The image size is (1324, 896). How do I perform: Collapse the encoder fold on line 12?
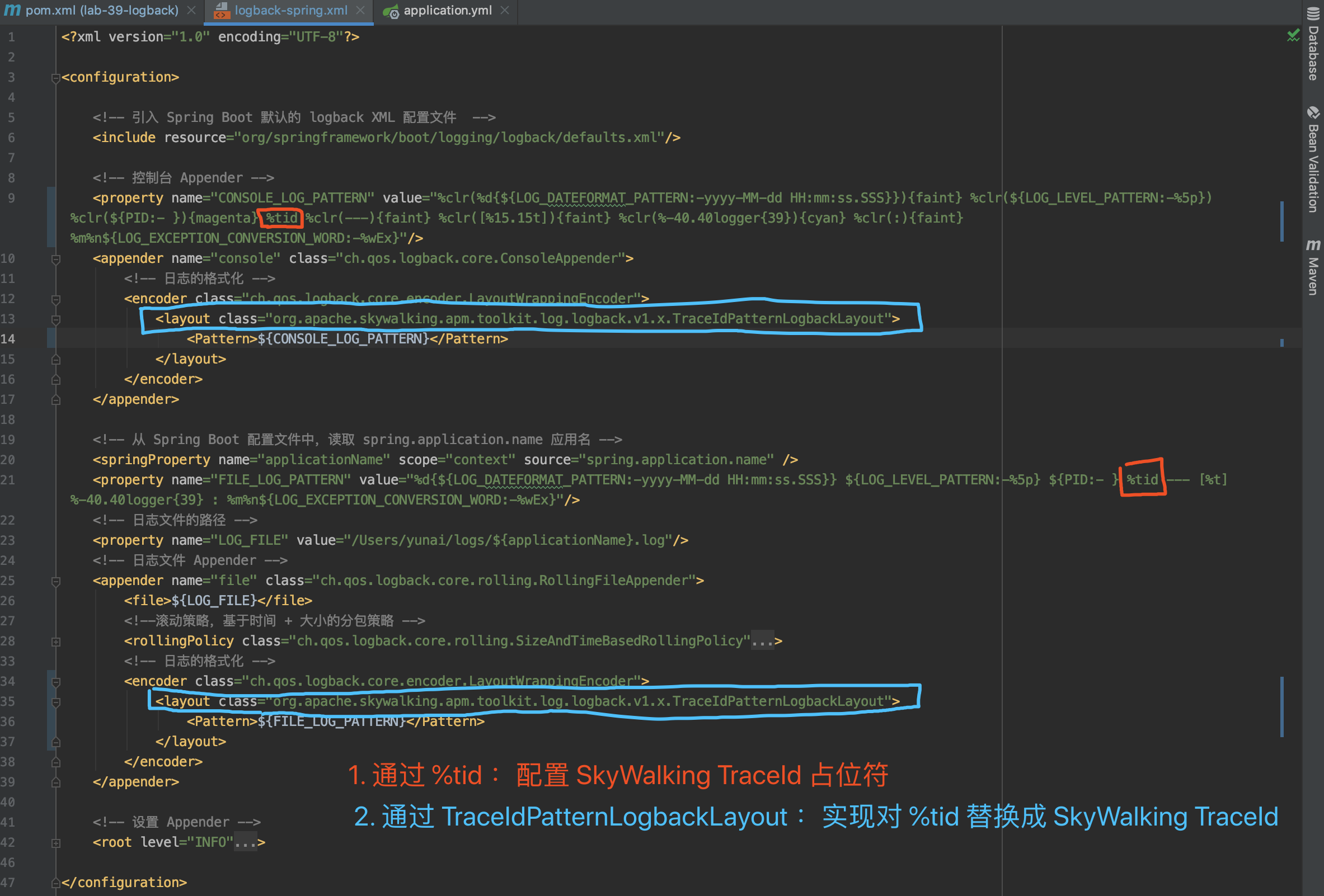click(56, 299)
